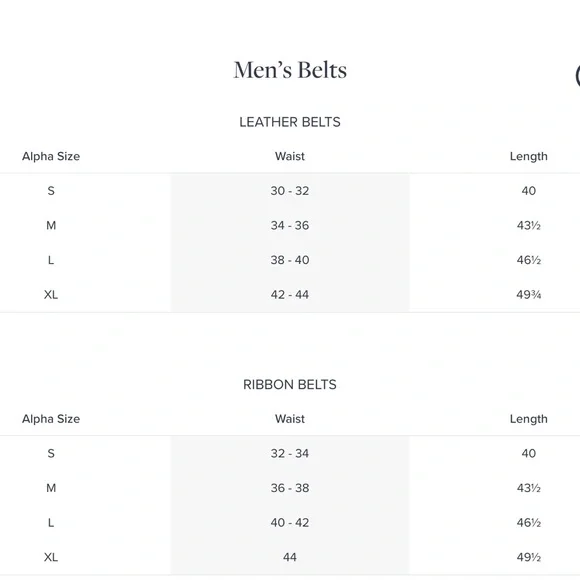Image resolution: width=580 pixels, height=580 pixels.
Task: Click the Leather Belts Length column header
Action: click(x=529, y=156)
